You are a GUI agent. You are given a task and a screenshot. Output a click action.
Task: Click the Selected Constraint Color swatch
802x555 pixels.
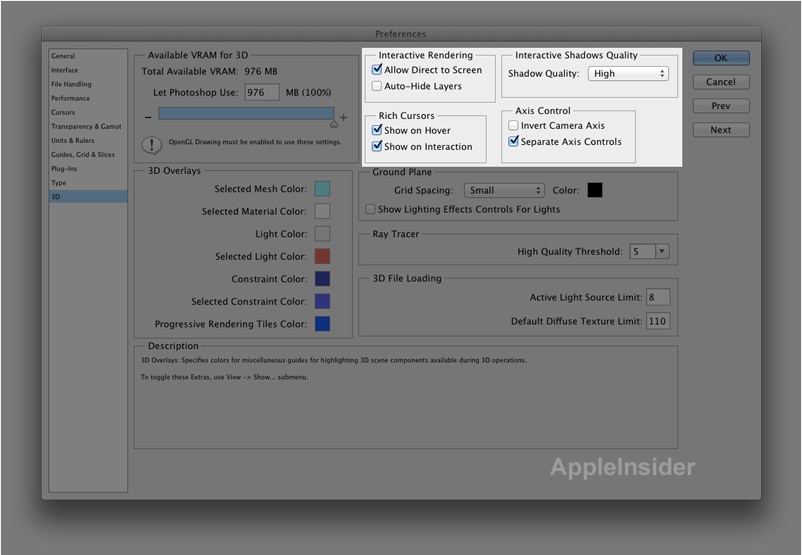pyautogui.click(x=322, y=301)
